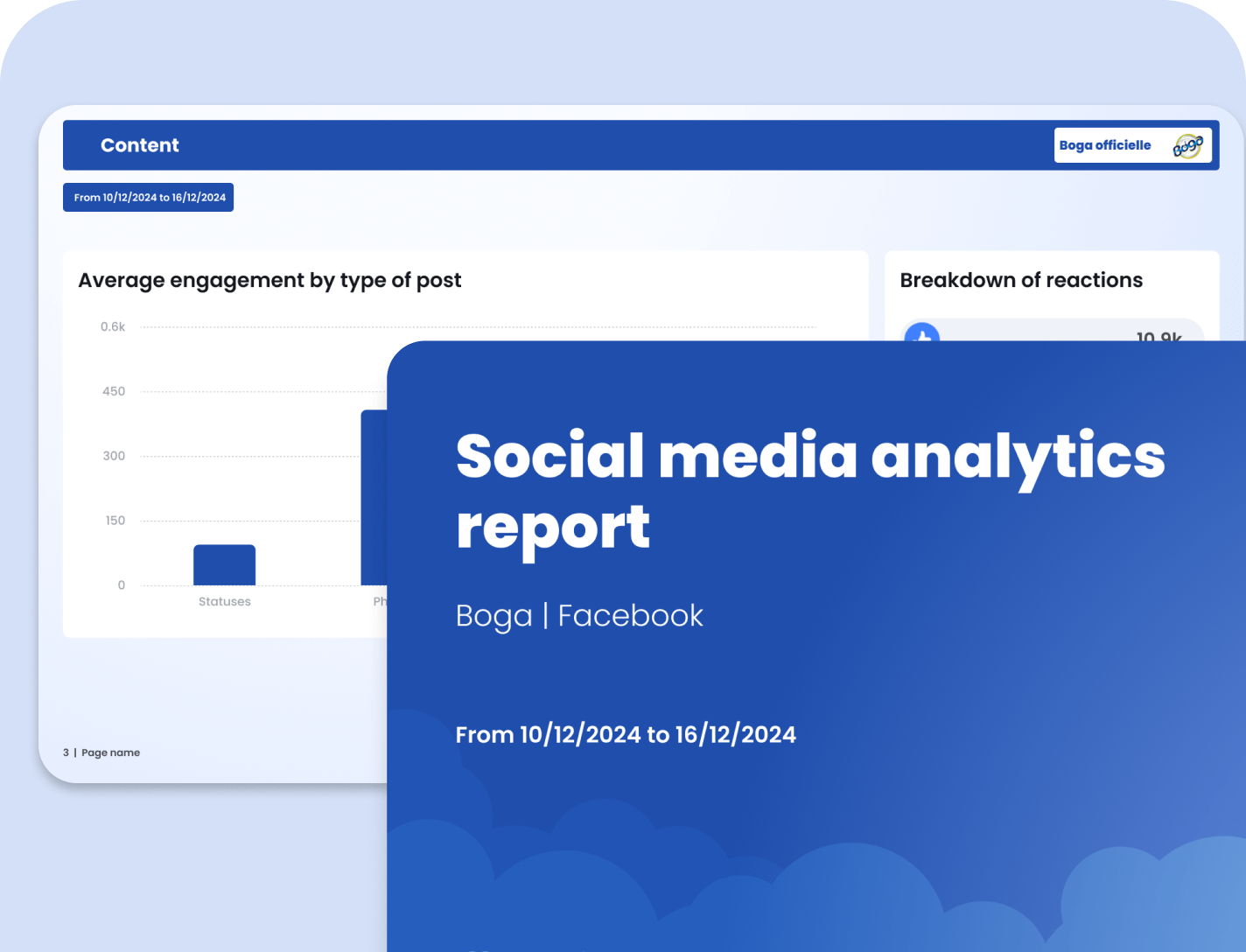Click the 10.9k like count value

[x=1158, y=335]
